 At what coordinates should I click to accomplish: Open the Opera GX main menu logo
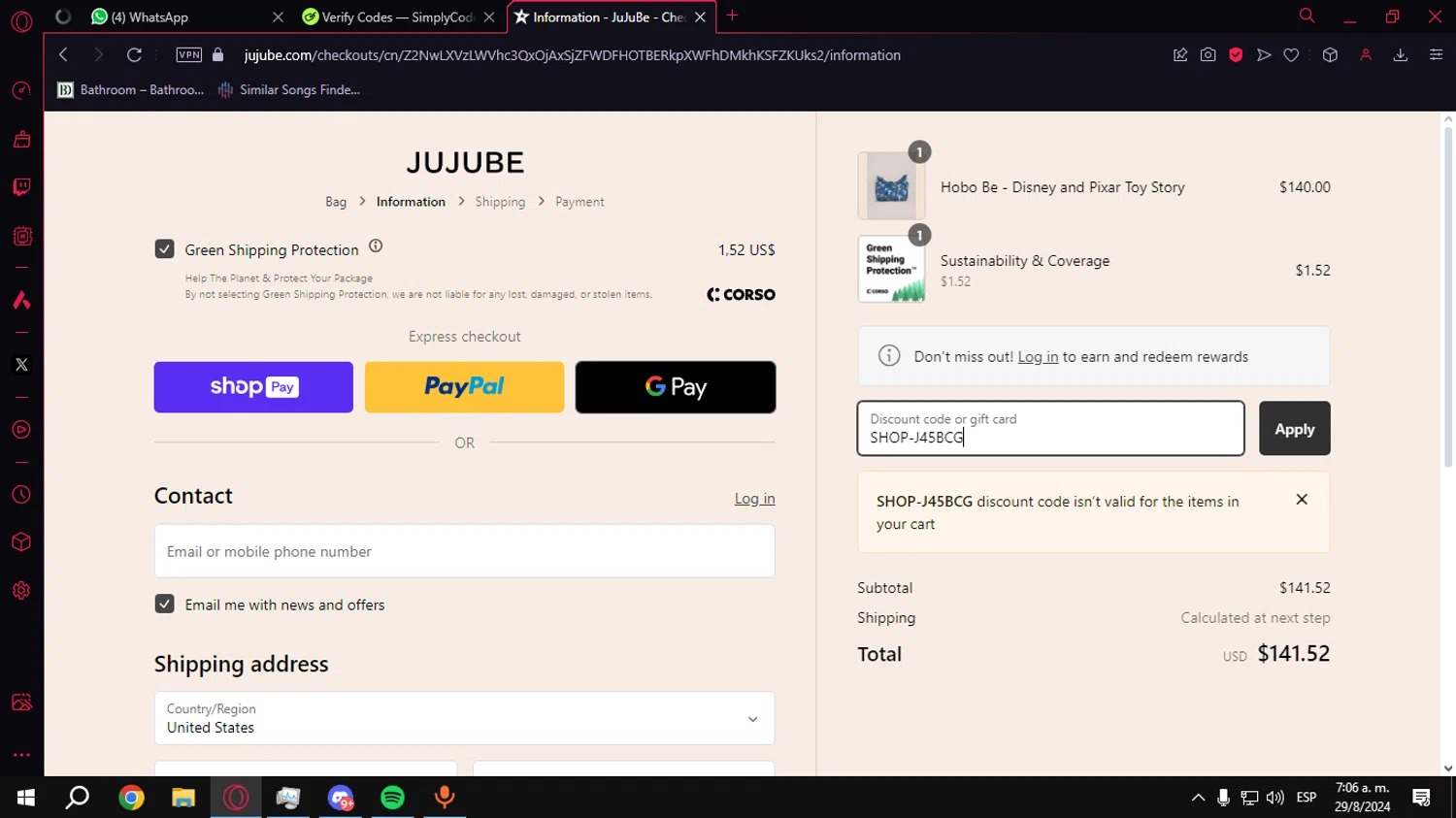point(21,20)
